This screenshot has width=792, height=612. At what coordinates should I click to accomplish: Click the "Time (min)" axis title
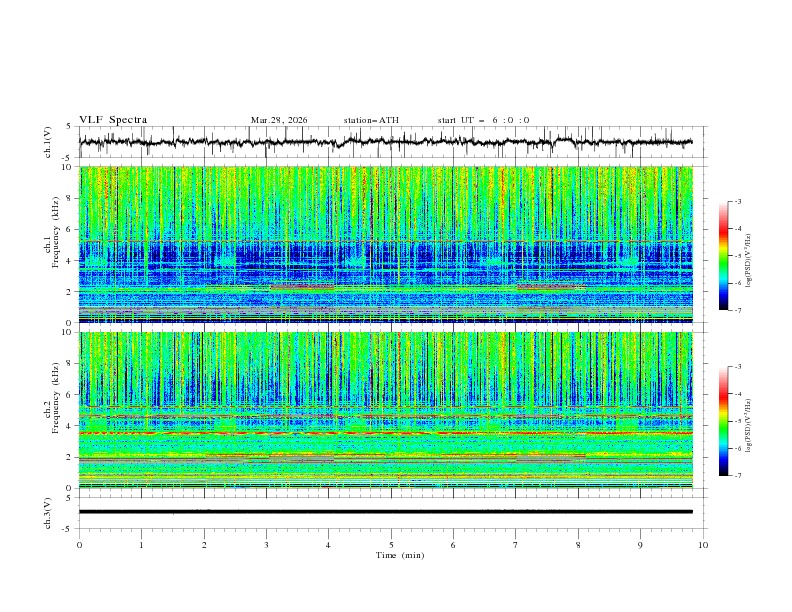point(400,555)
